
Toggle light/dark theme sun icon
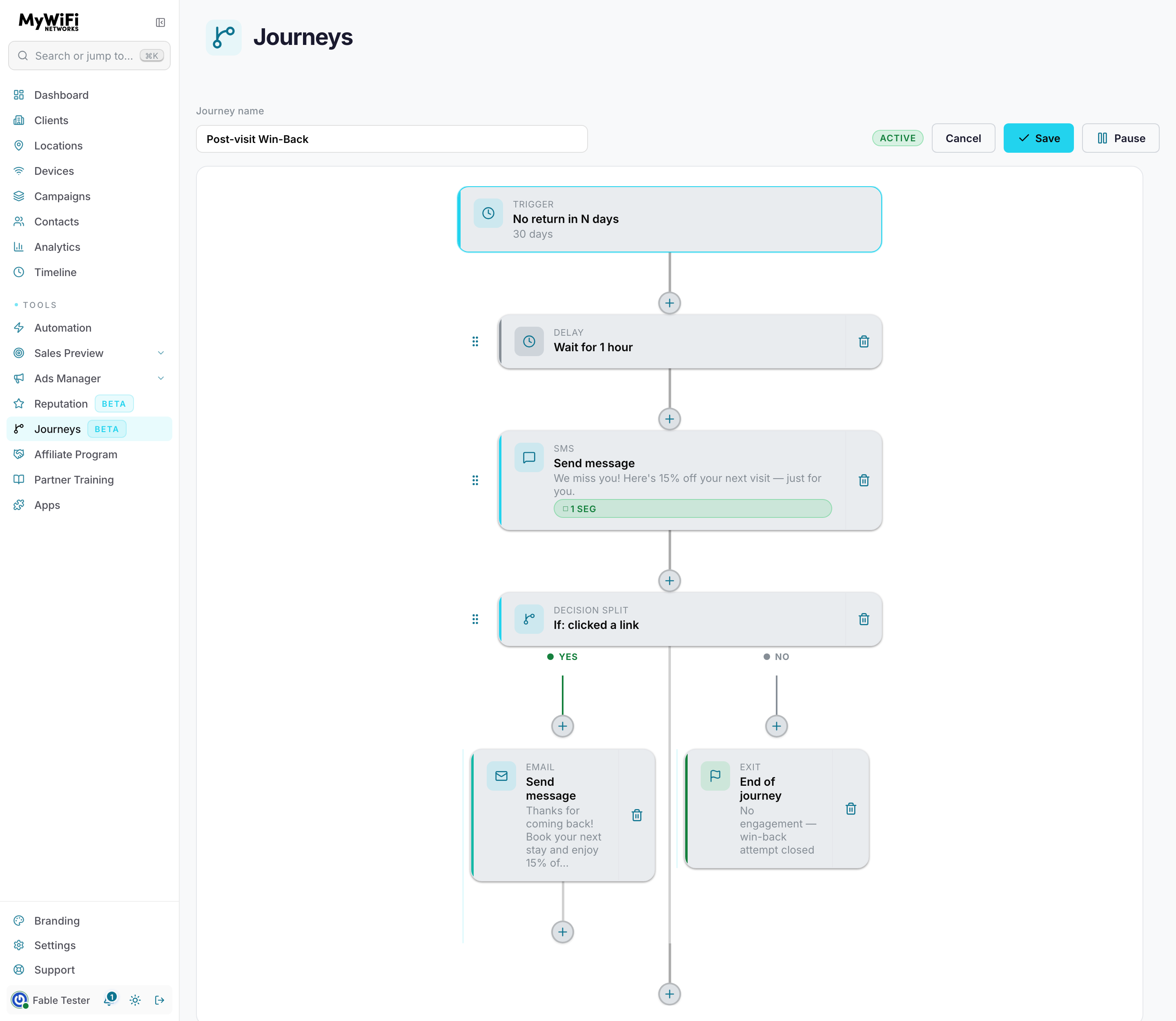(135, 1000)
